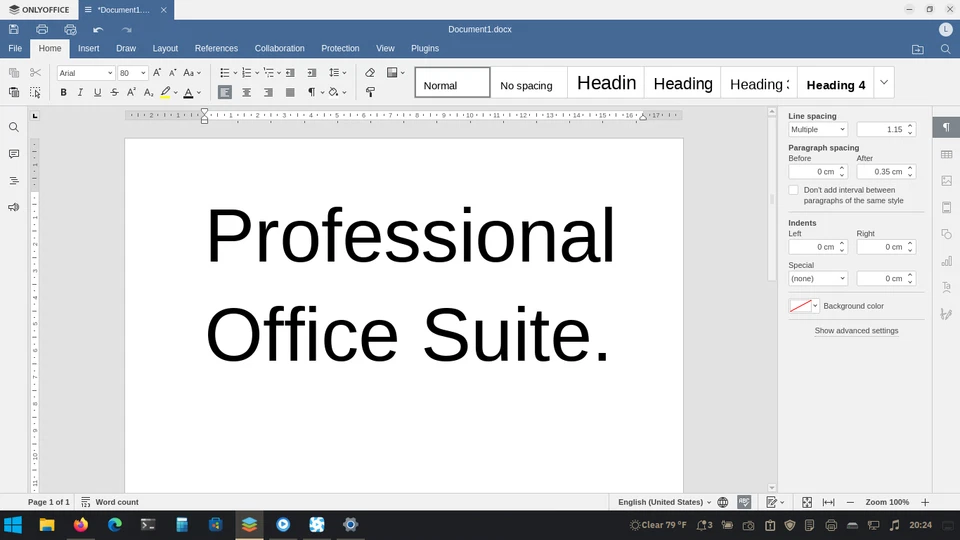
Task: Apply superscript formatting
Action: click(x=131, y=92)
